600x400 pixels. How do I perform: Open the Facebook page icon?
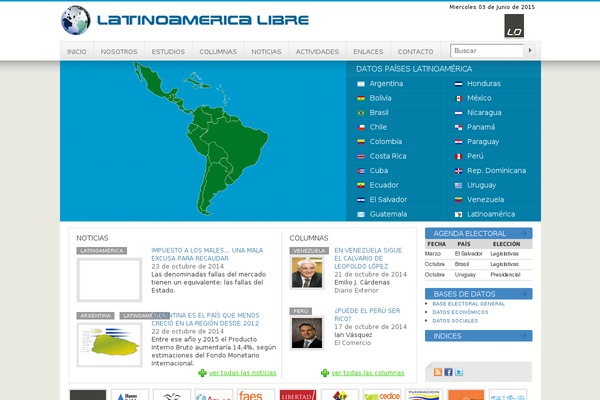447,372
